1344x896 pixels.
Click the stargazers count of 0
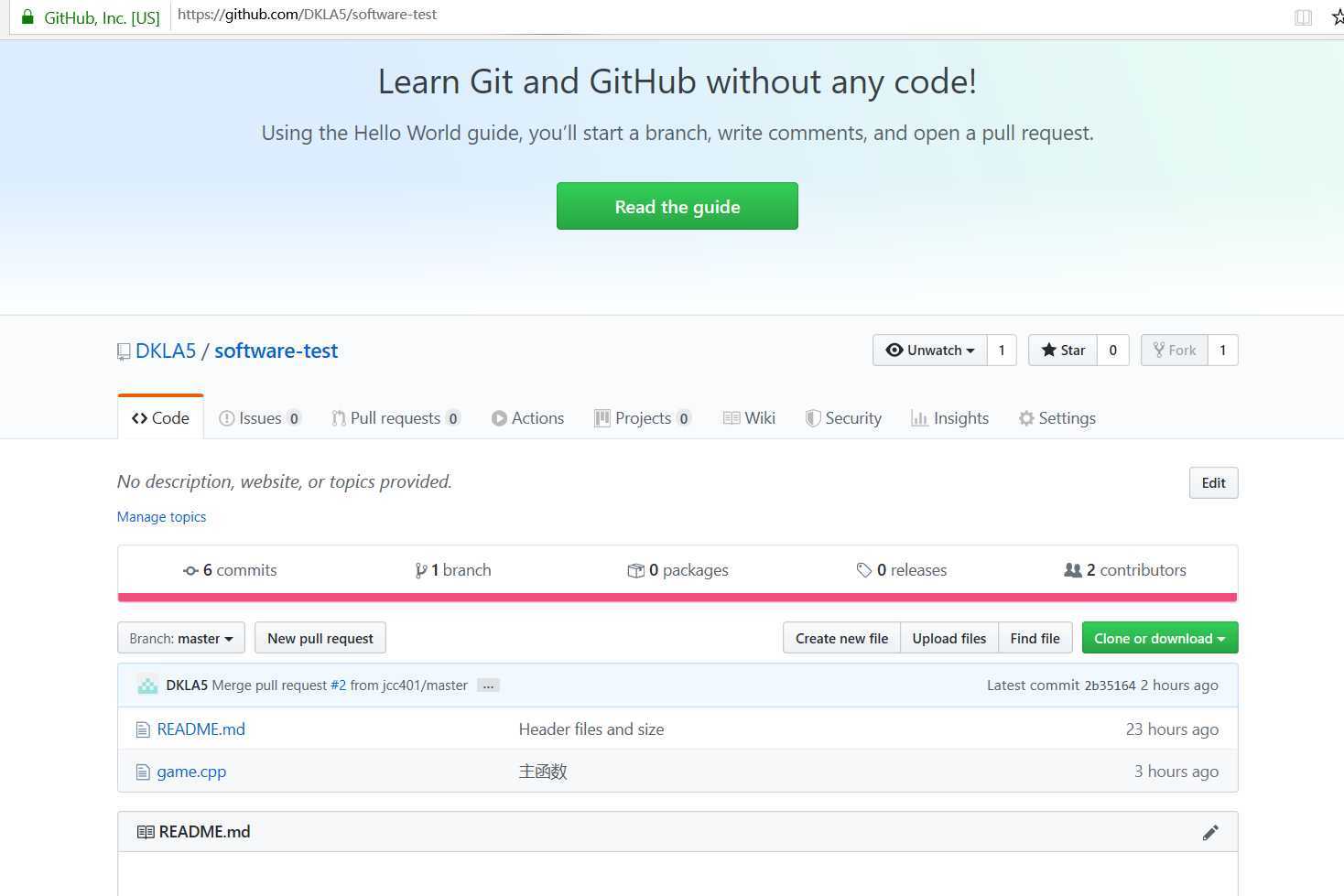click(x=1112, y=350)
